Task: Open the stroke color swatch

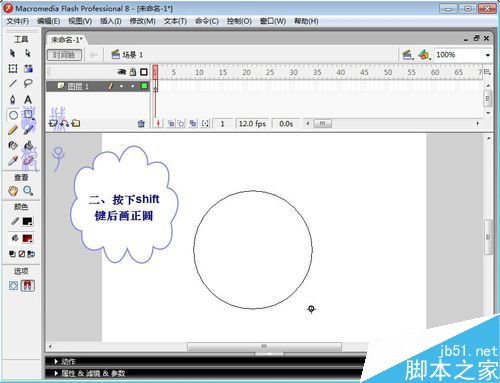Action: point(27,221)
